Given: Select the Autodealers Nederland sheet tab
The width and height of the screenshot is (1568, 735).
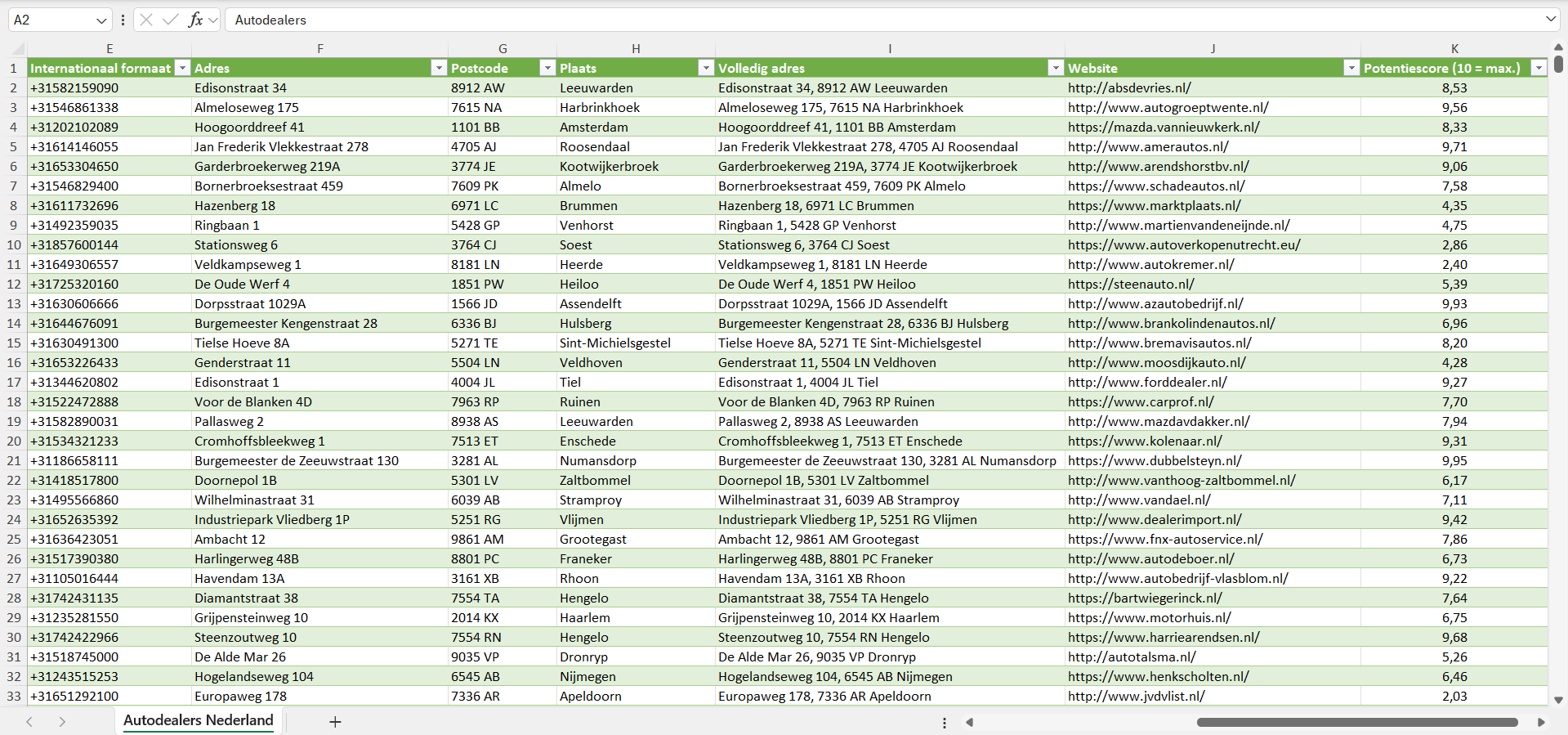Looking at the screenshot, I should tap(199, 720).
